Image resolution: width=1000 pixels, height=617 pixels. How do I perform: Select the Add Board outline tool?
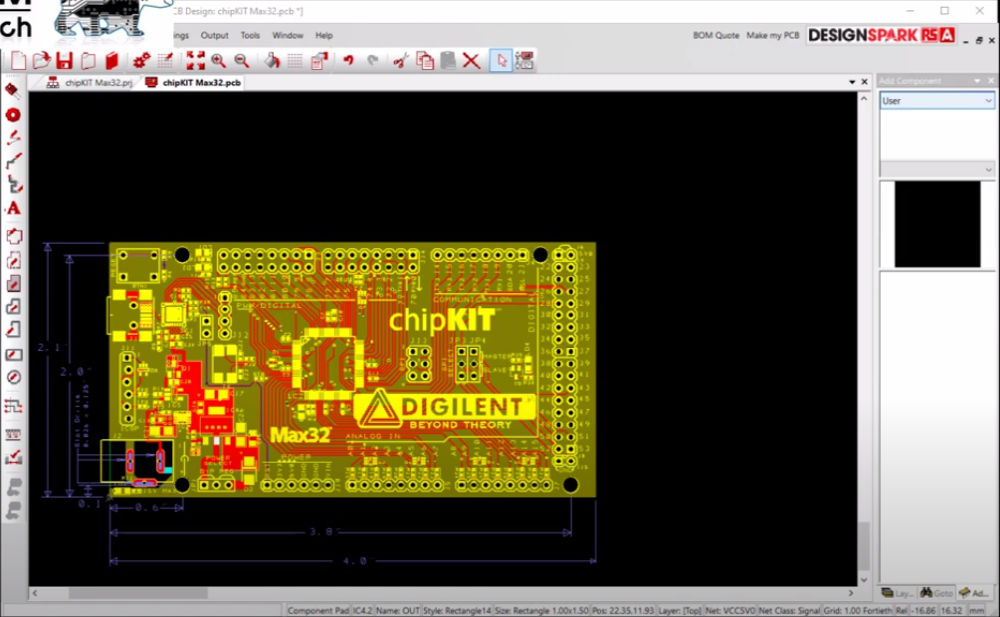[13, 237]
